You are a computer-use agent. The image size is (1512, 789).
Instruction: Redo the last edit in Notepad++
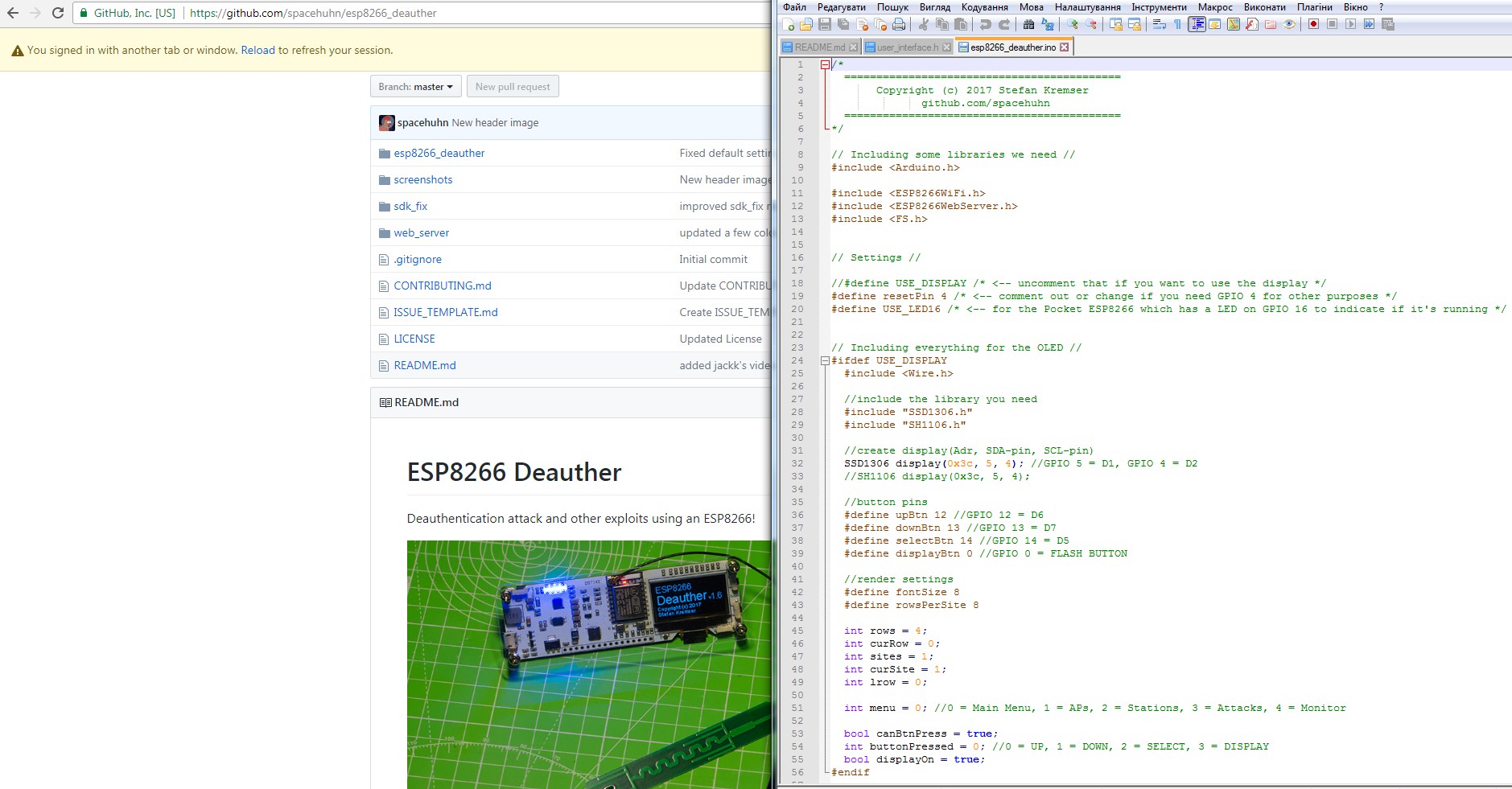pyautogui.click(x=1004, y=24)
